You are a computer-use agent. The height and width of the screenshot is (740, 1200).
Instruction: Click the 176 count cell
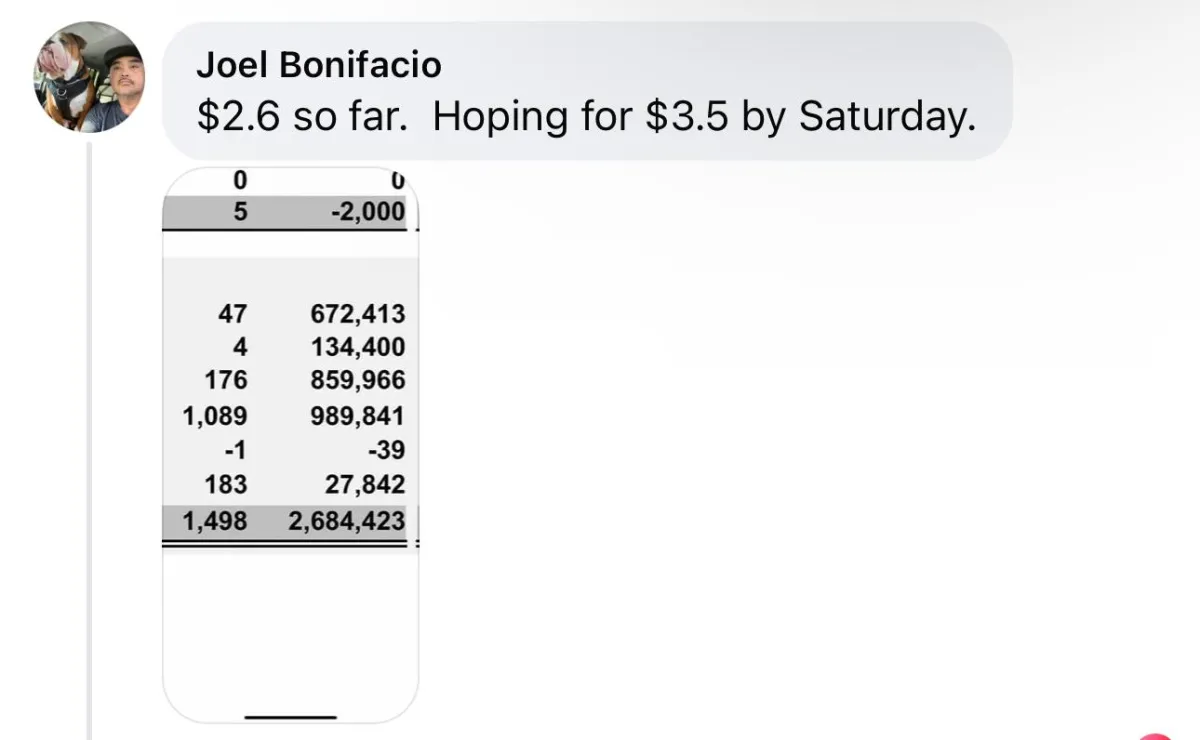pyautogui.click(x=225, y=381)
